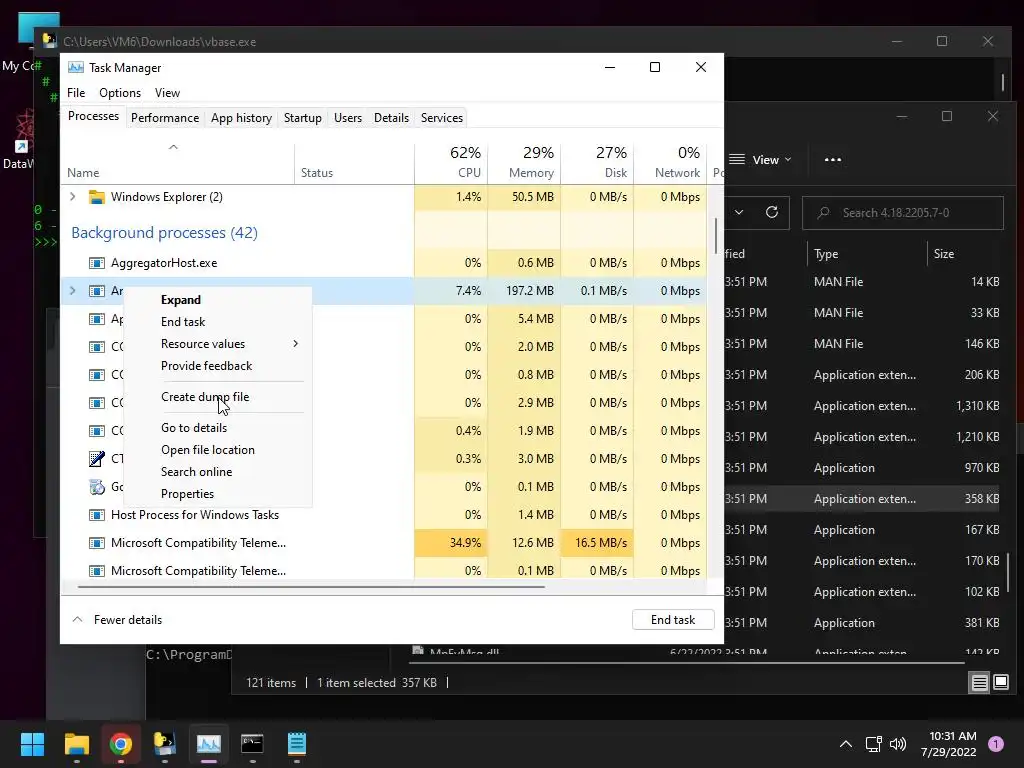This screenshot has width=1024, height=768.
Task: Open the Notepad taskbar icon
Action: tap(296, 744)
